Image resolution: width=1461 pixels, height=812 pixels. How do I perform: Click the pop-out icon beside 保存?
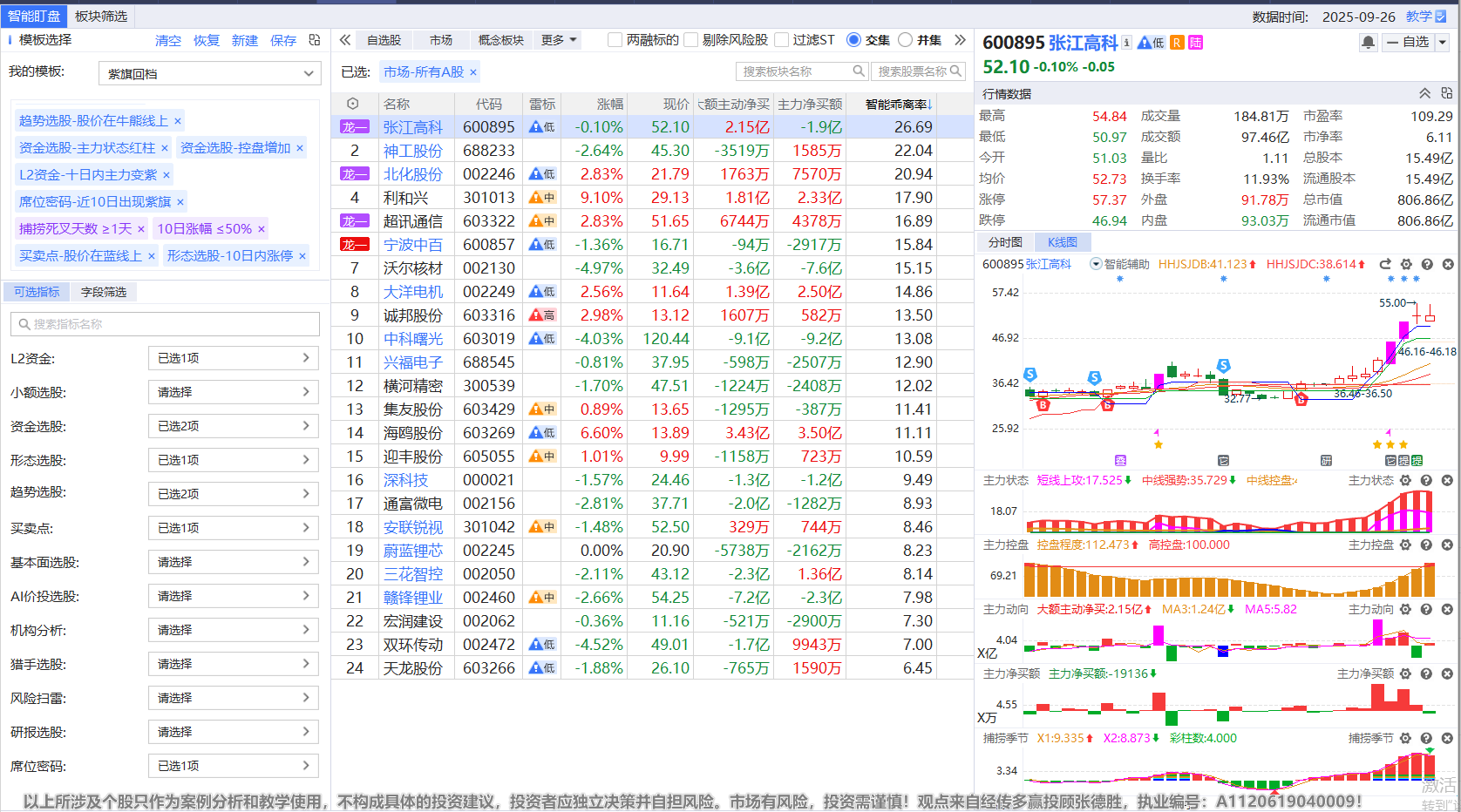coord(315,40)
